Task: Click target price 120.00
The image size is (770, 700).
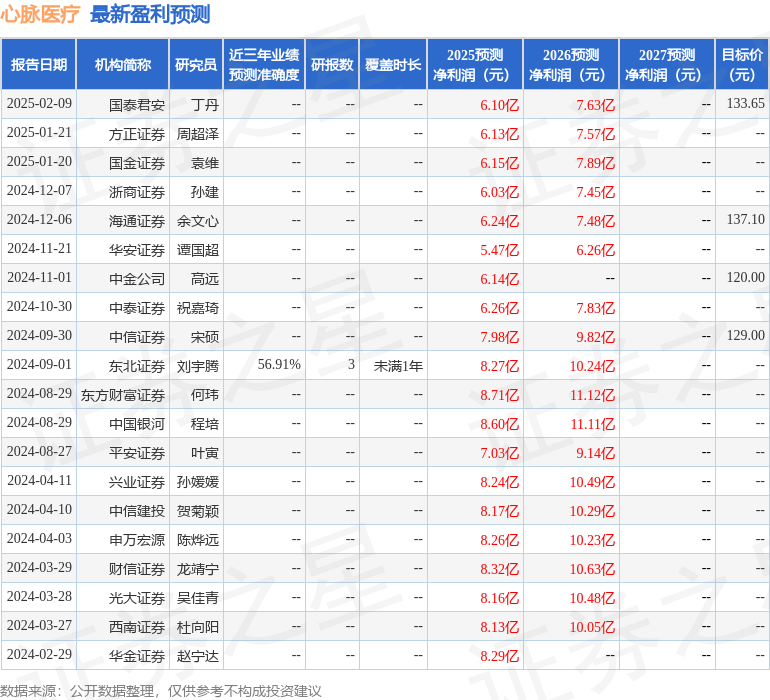Action: point(745,278)
